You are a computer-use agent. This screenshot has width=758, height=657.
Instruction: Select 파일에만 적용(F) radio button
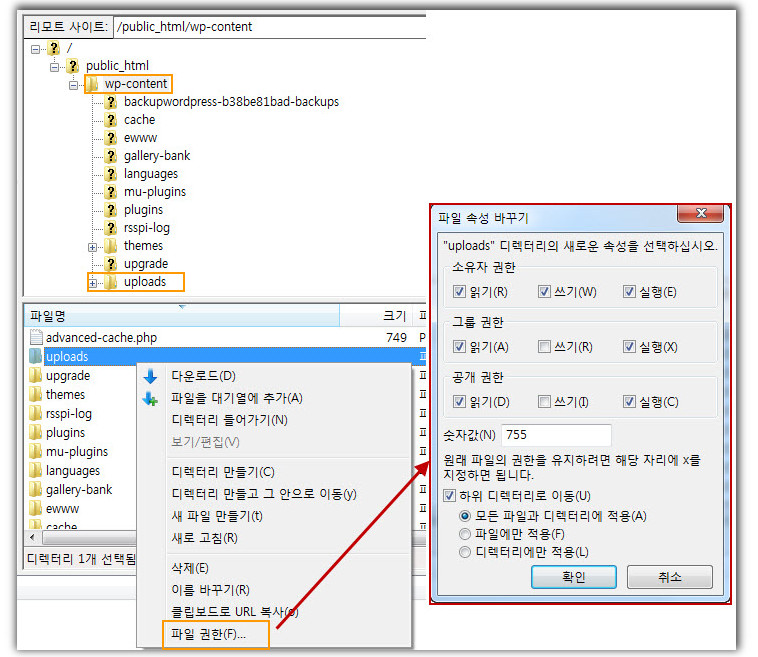pos(465,534)
